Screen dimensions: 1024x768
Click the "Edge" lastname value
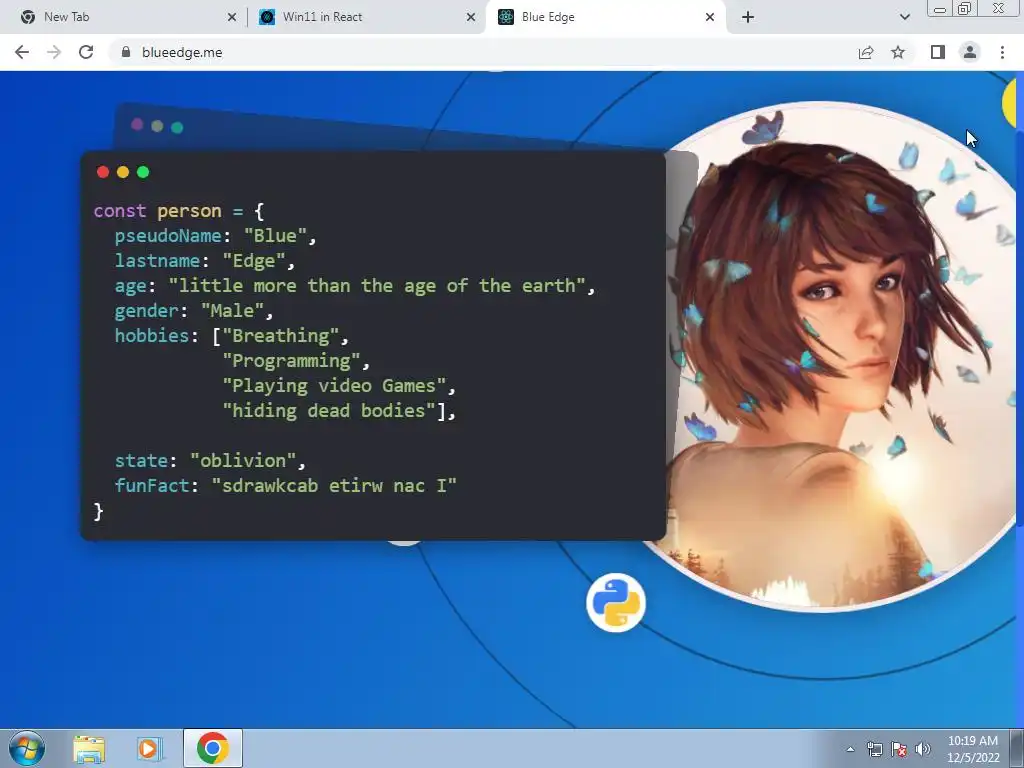pos(254,261)
